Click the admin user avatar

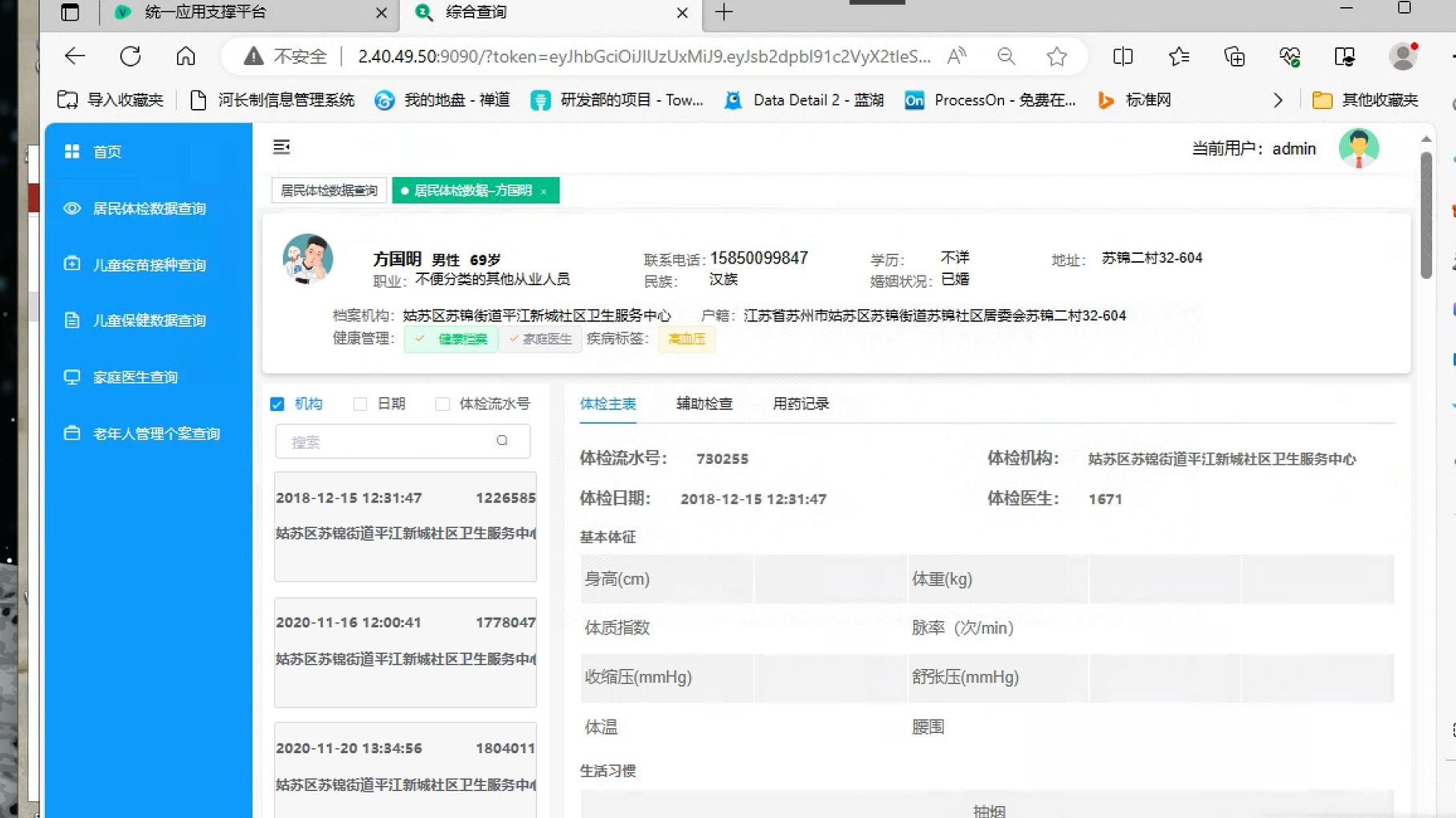pyautogui.click(x=1358, y=148)
